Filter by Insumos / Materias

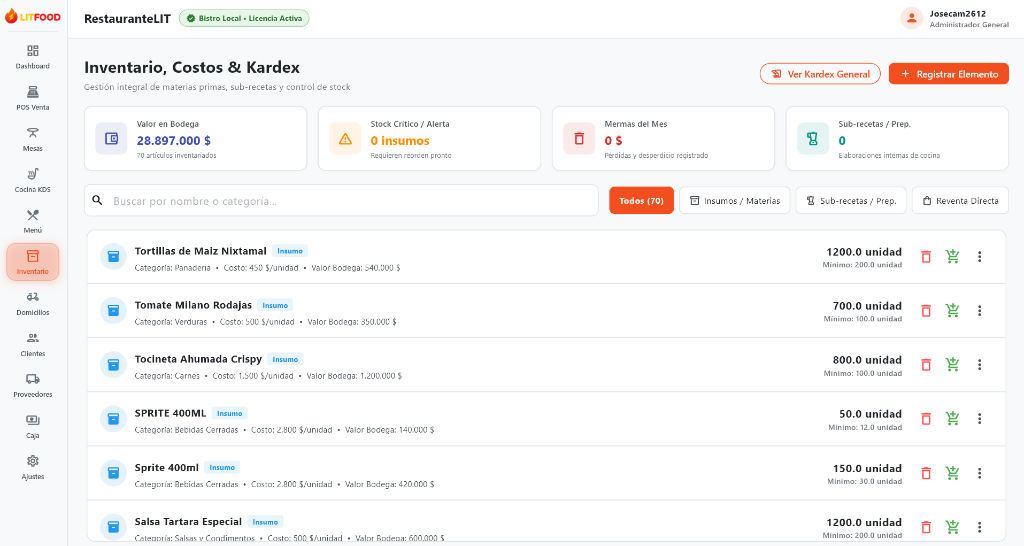click(735, 201)
